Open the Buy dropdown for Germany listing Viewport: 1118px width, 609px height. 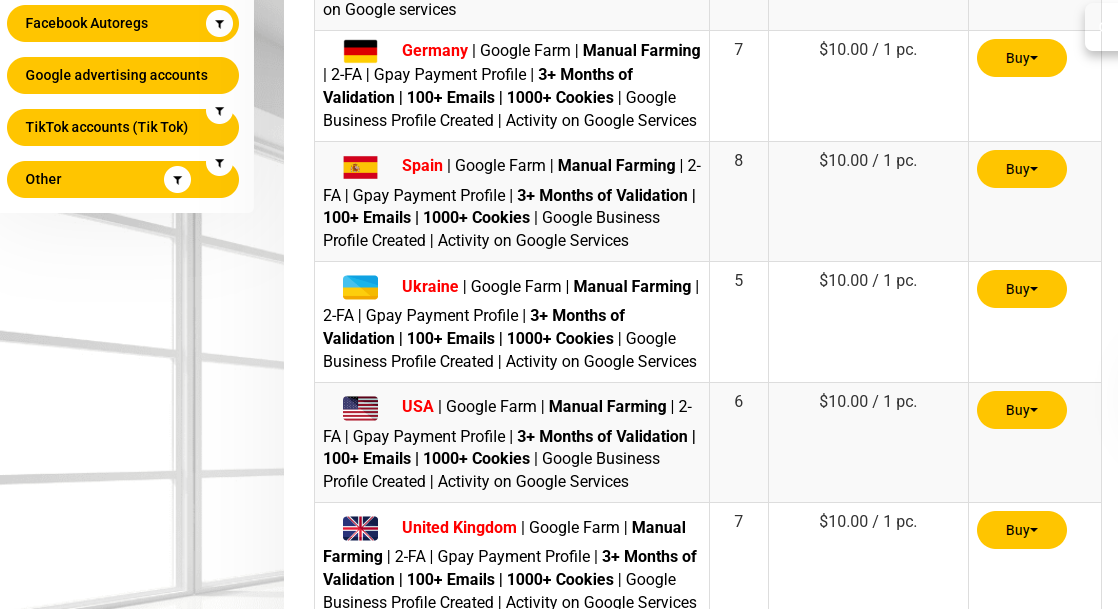click(1021, 58)
